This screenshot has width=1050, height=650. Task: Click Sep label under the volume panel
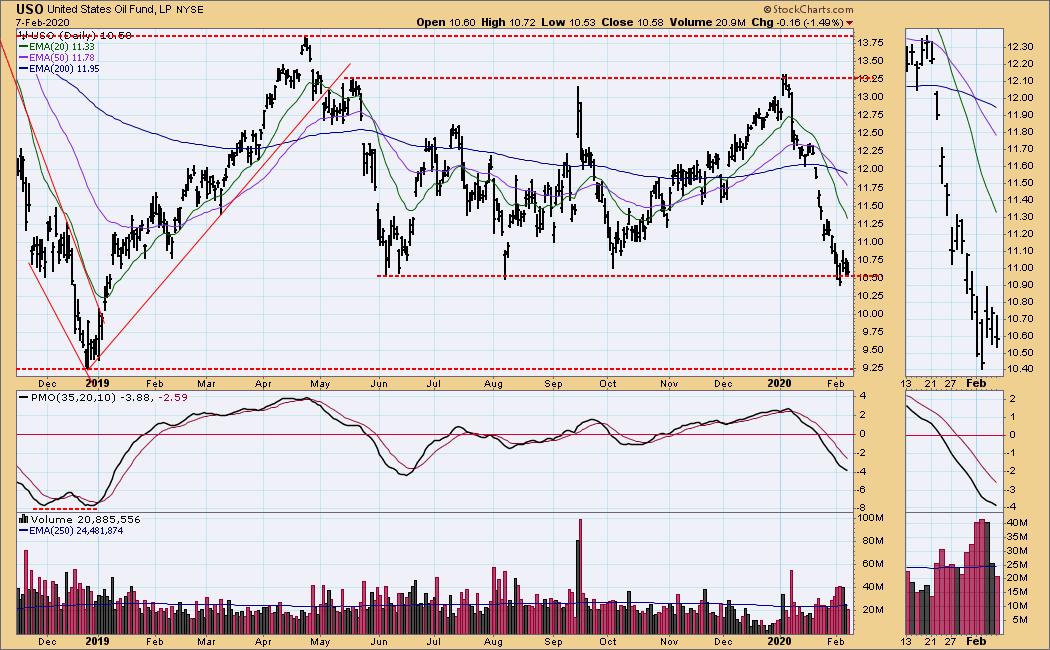553,641
